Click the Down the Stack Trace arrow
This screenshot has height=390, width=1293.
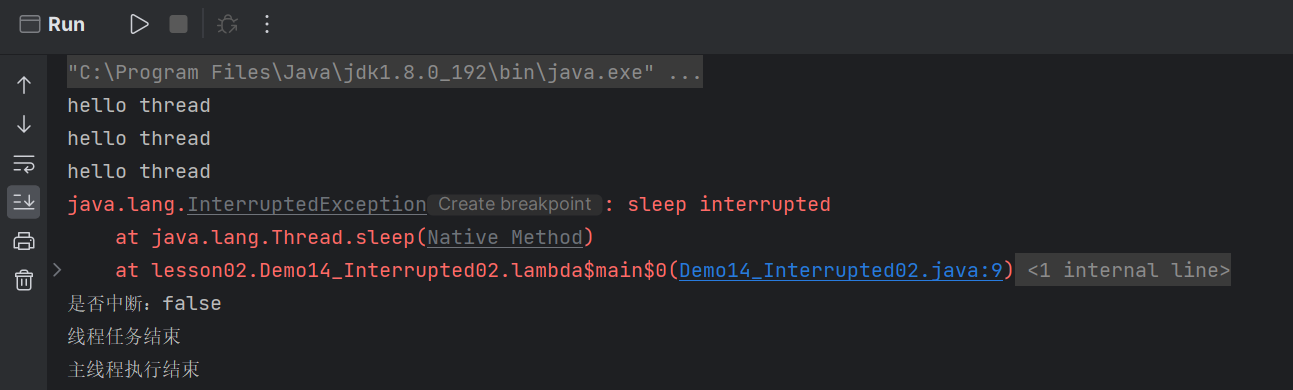click(x=24, y=124)
